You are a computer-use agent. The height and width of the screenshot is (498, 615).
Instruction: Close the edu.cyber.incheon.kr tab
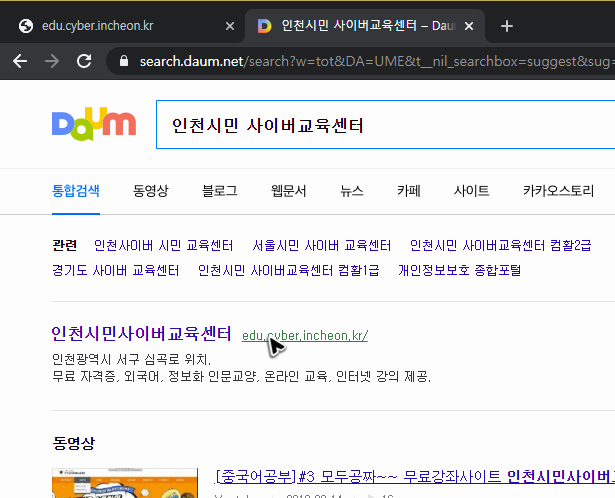coord(230,26)
